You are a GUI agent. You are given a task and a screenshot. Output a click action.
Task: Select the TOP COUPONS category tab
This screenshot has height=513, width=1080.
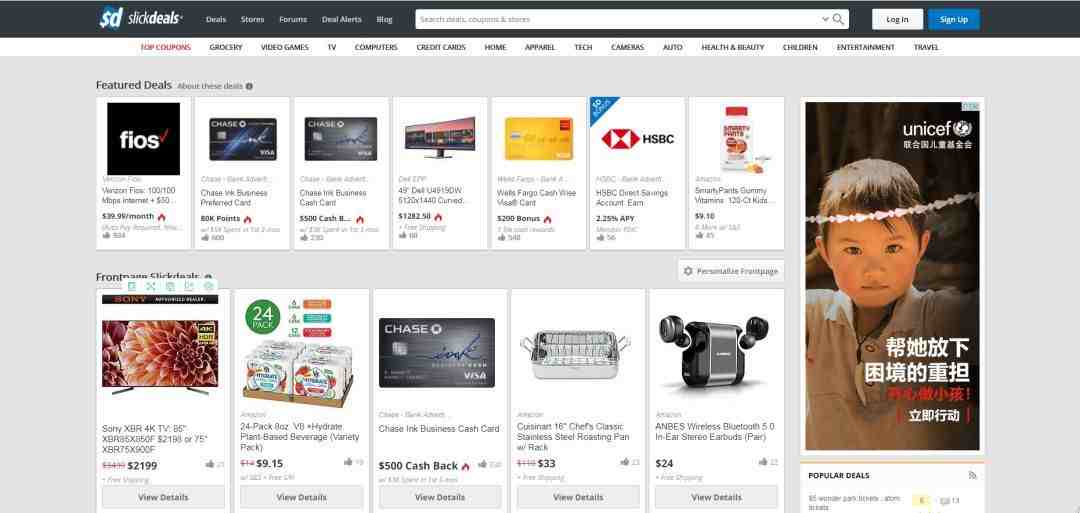tap(165, 47)
